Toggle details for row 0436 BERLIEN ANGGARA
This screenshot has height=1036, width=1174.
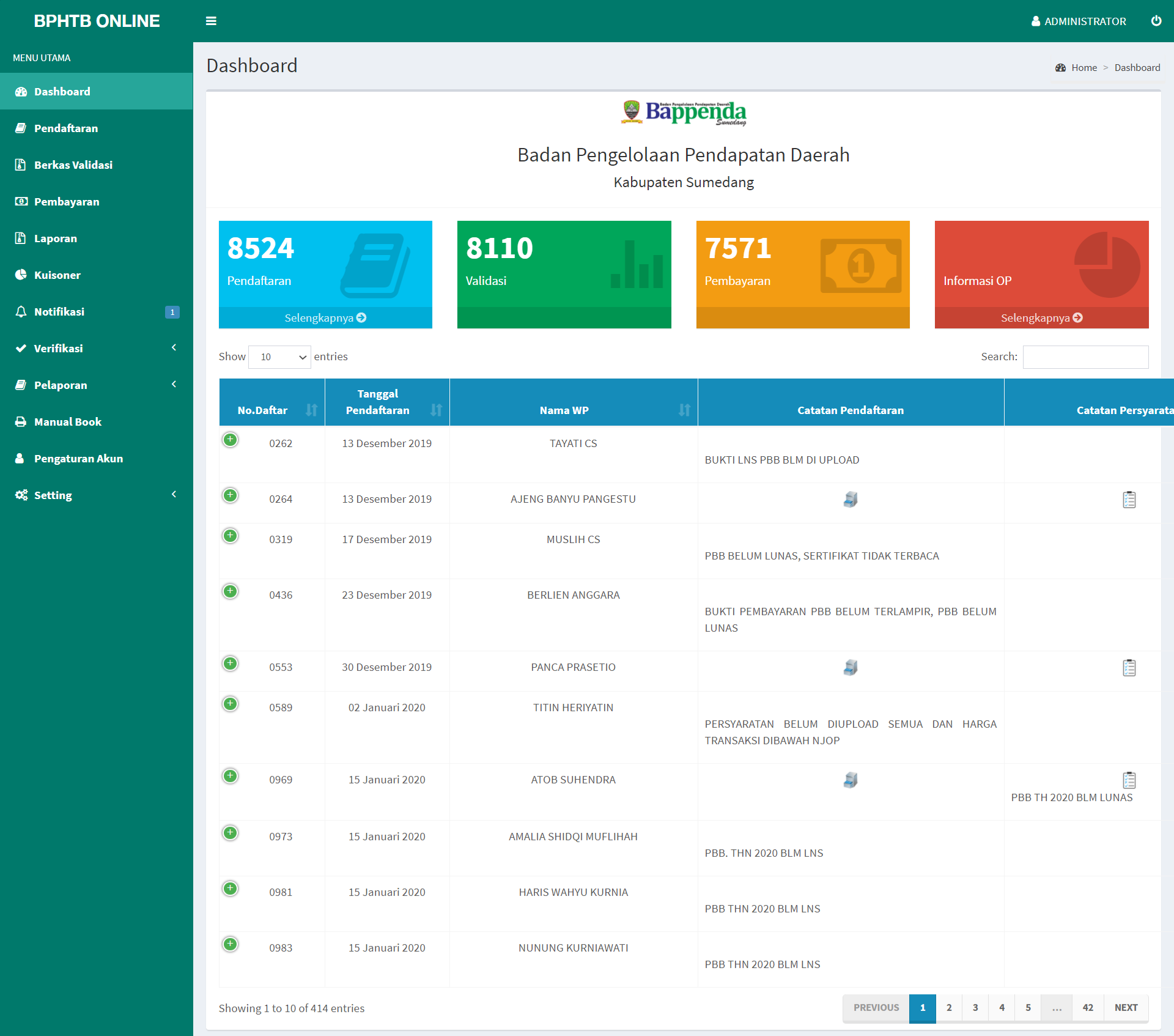tap(230, 591)
